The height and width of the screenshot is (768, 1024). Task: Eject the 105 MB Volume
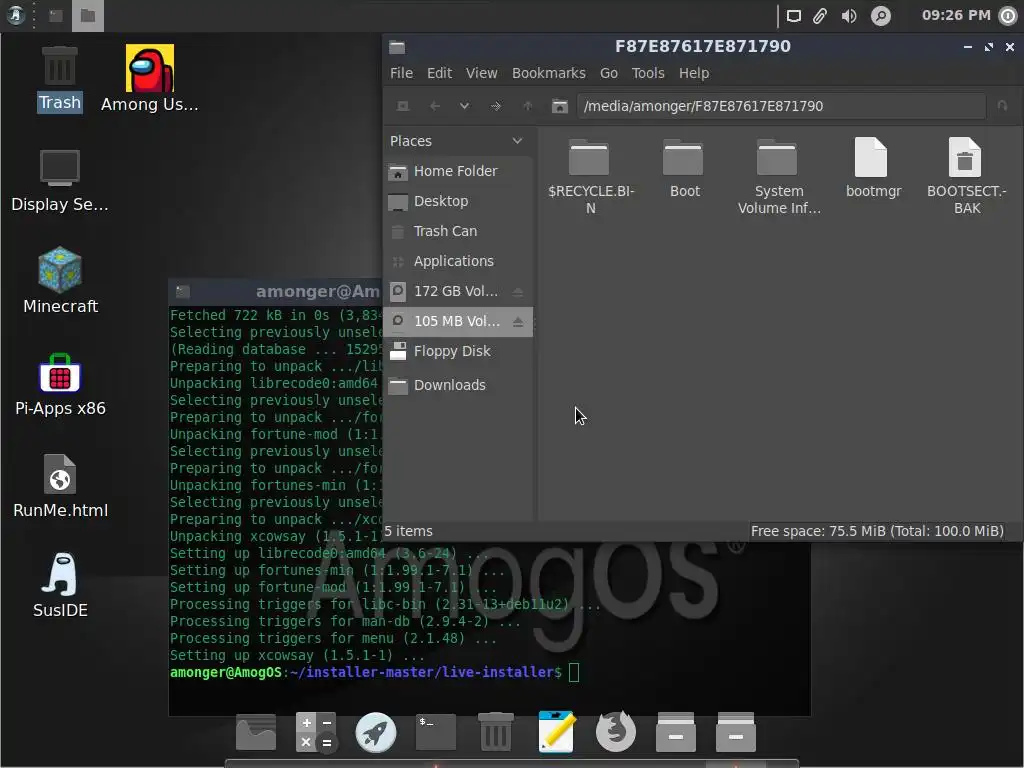point(518,322)
